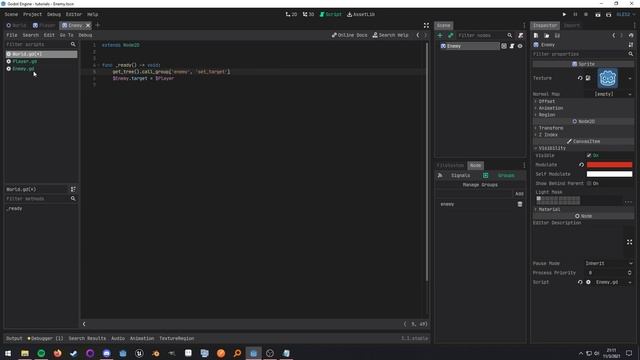Pick the white Self Modulate color

click(609, 174)
